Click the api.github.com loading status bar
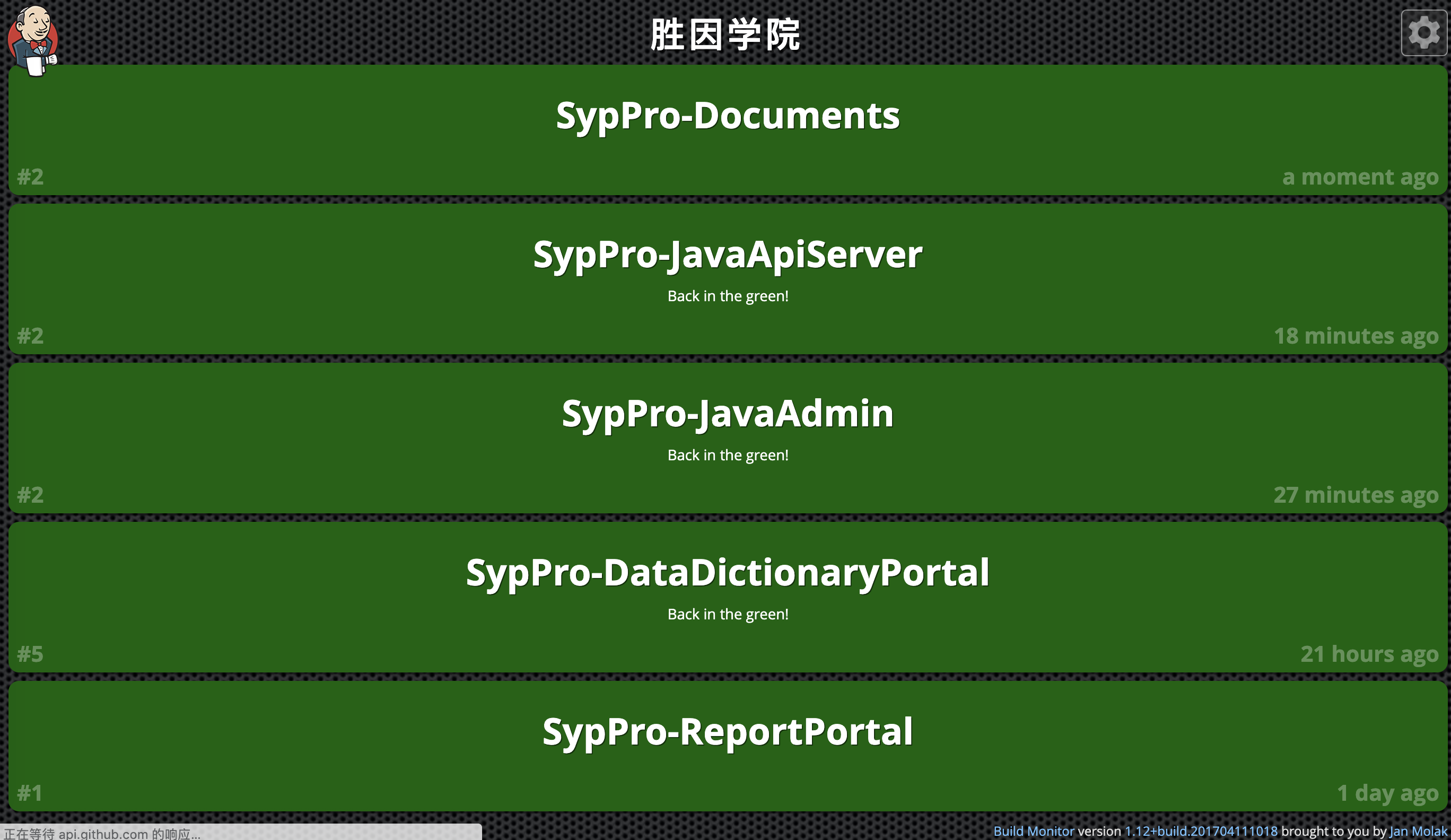The height and width of the screenshot is (840, 1451). click(241, 833)
